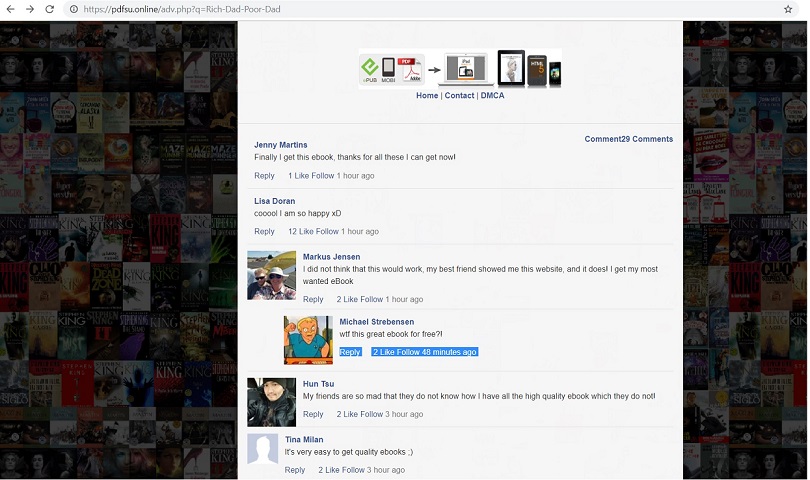Open the 29 Comments link
The image size is (810, 480).
tap(629, 139)
